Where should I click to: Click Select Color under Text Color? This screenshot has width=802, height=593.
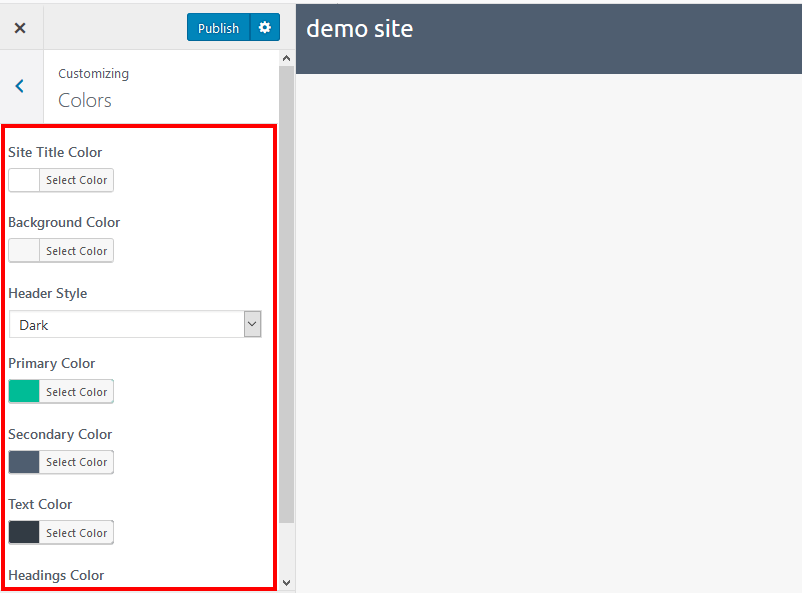77,533
